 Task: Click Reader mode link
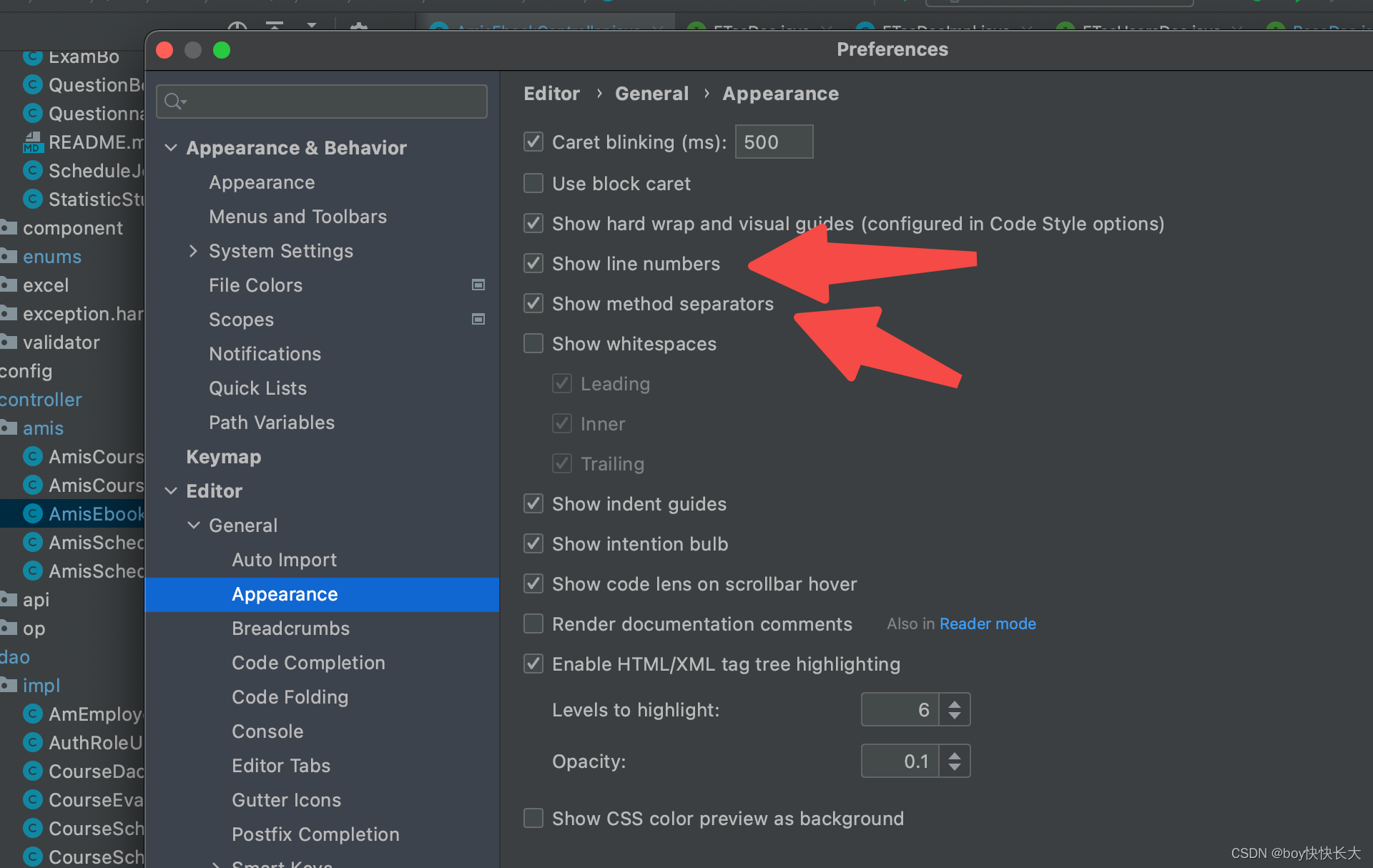(x=988, y=624)
